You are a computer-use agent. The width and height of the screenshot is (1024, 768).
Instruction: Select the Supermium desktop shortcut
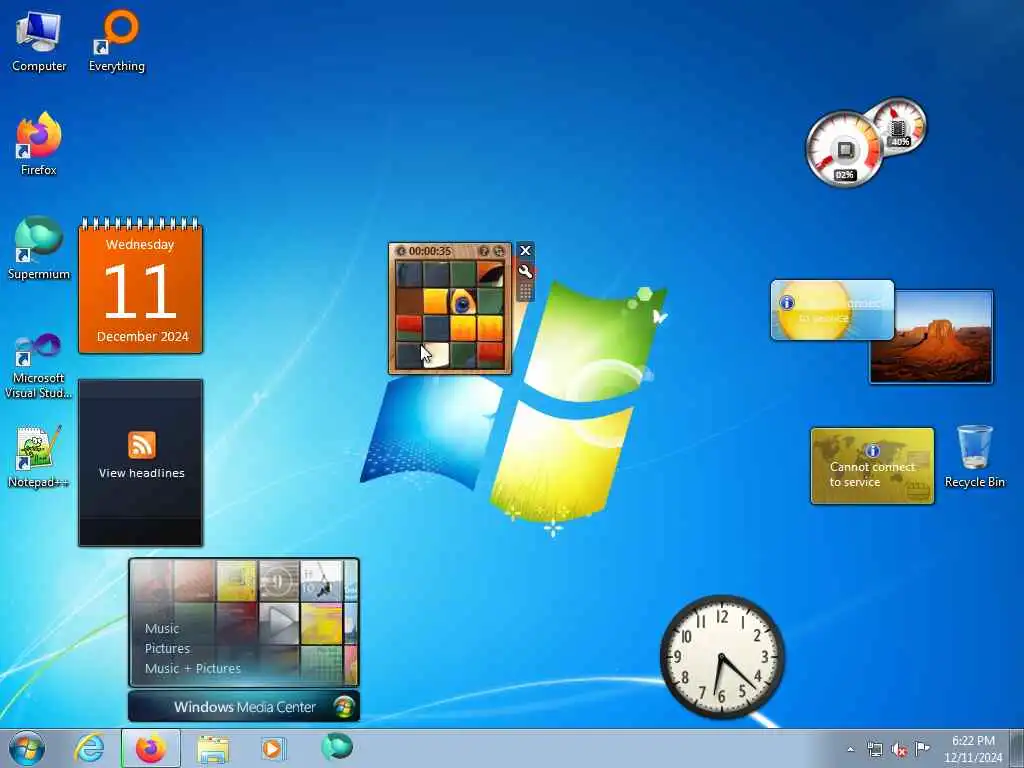pos(39,248)
